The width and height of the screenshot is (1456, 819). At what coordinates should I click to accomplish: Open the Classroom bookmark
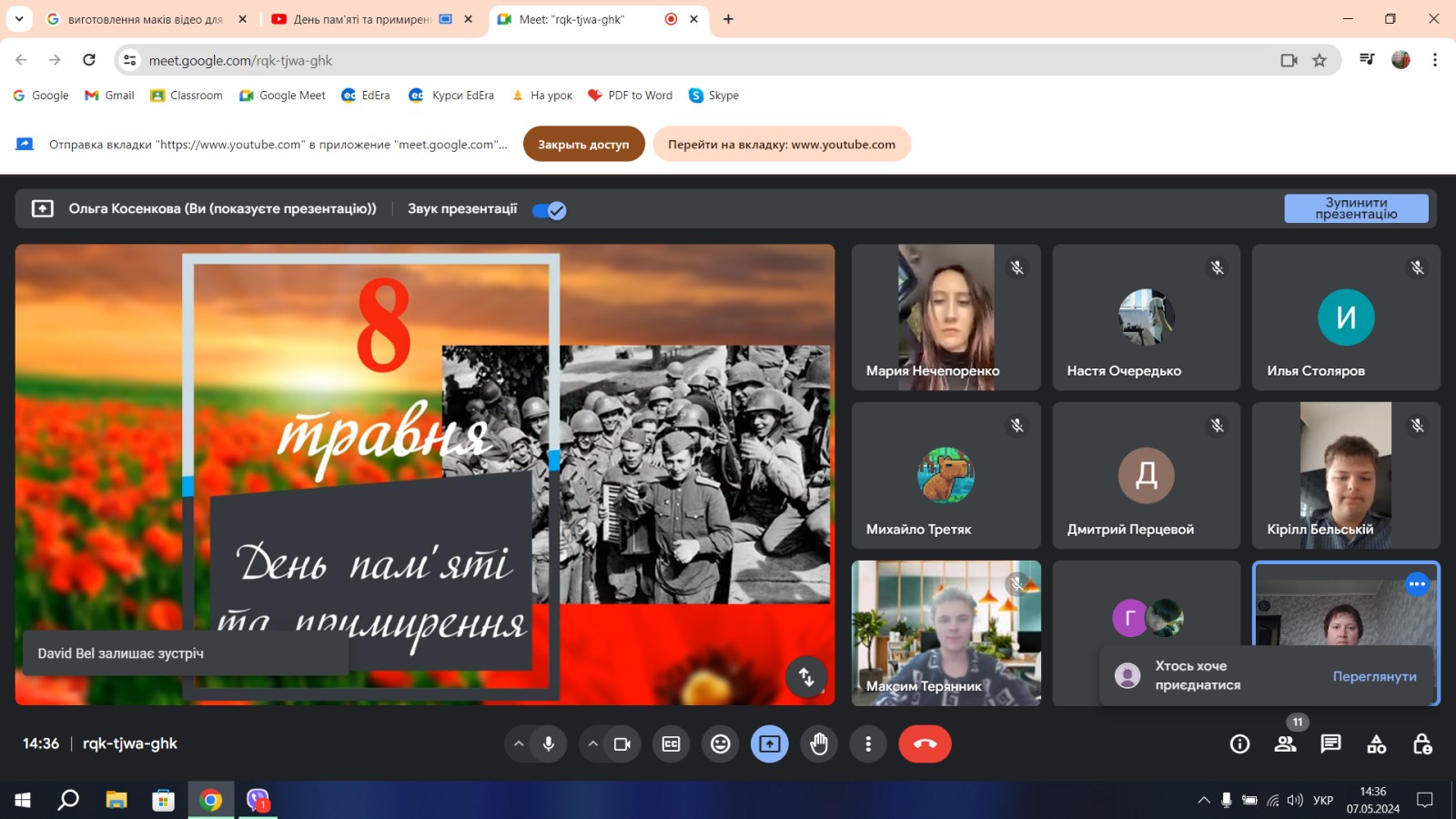pos(187,96)
